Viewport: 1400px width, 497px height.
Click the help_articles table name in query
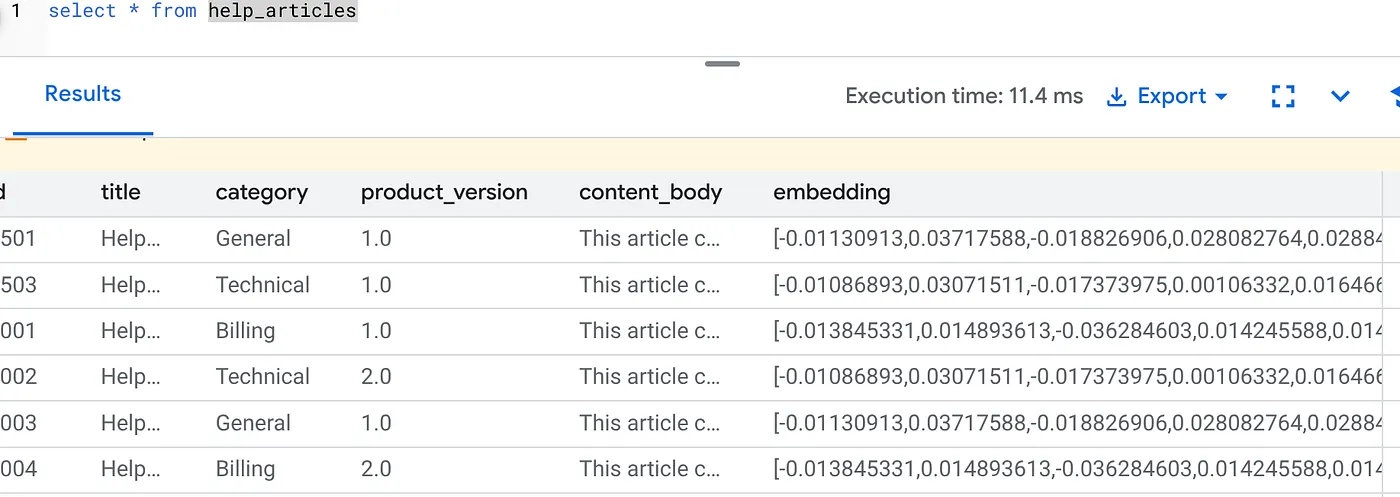(282, 12)
